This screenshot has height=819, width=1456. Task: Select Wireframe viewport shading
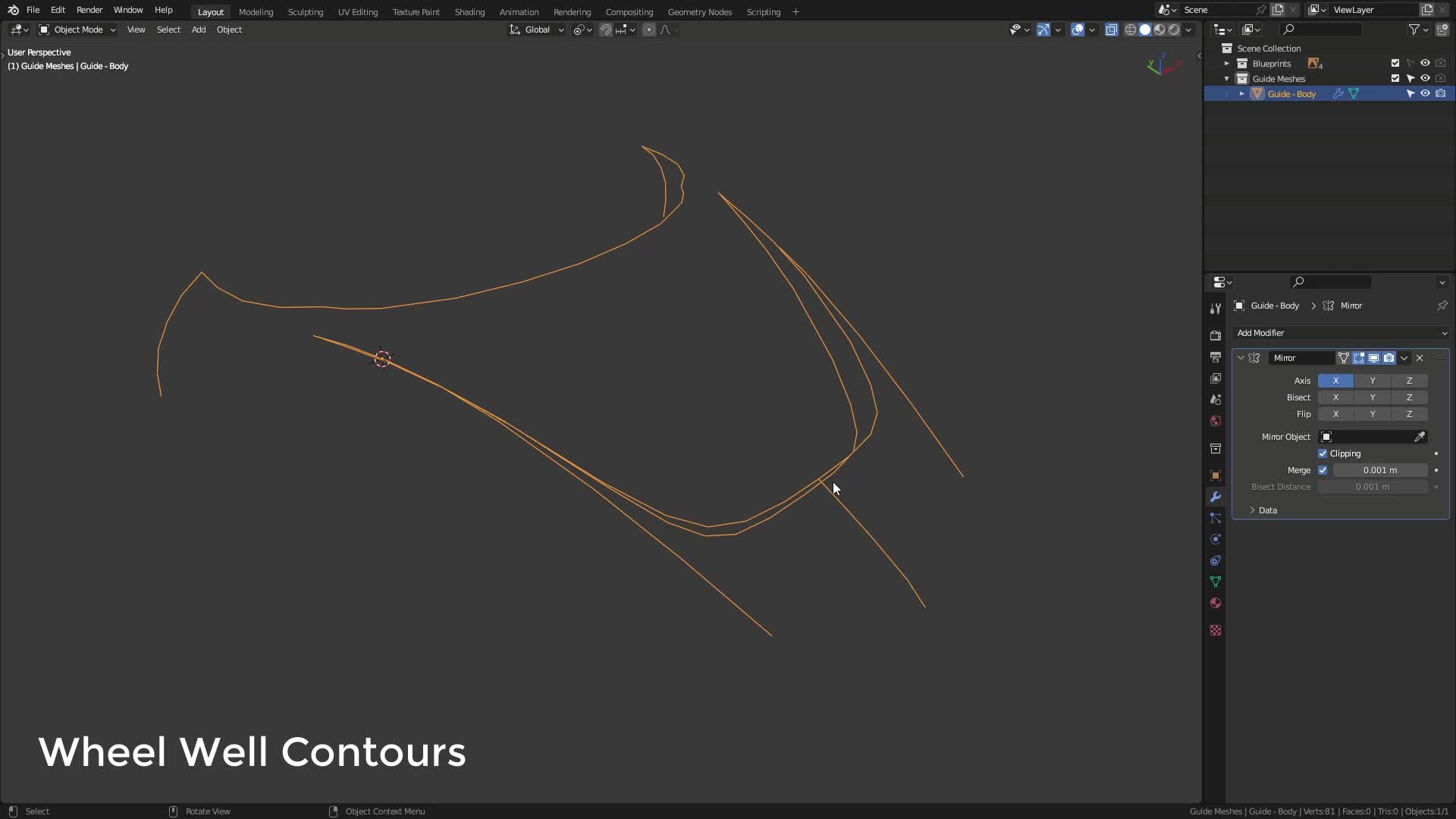1130,30
